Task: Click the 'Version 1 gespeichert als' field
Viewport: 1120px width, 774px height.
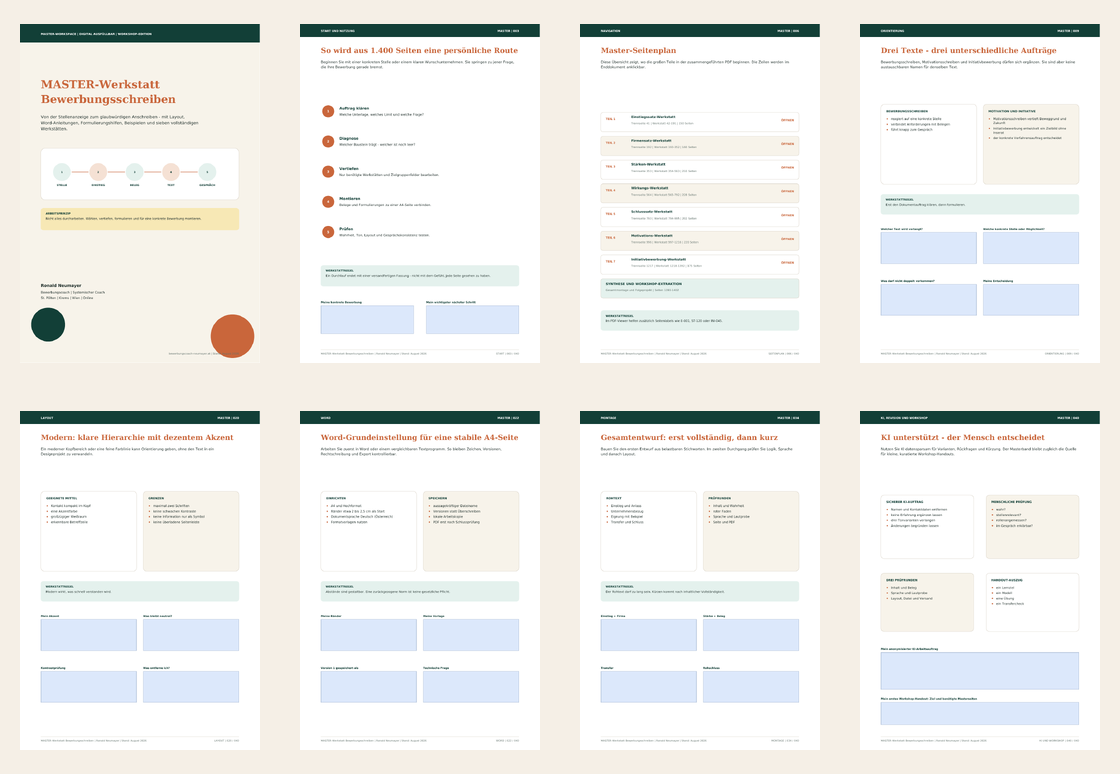Action: 369,687
